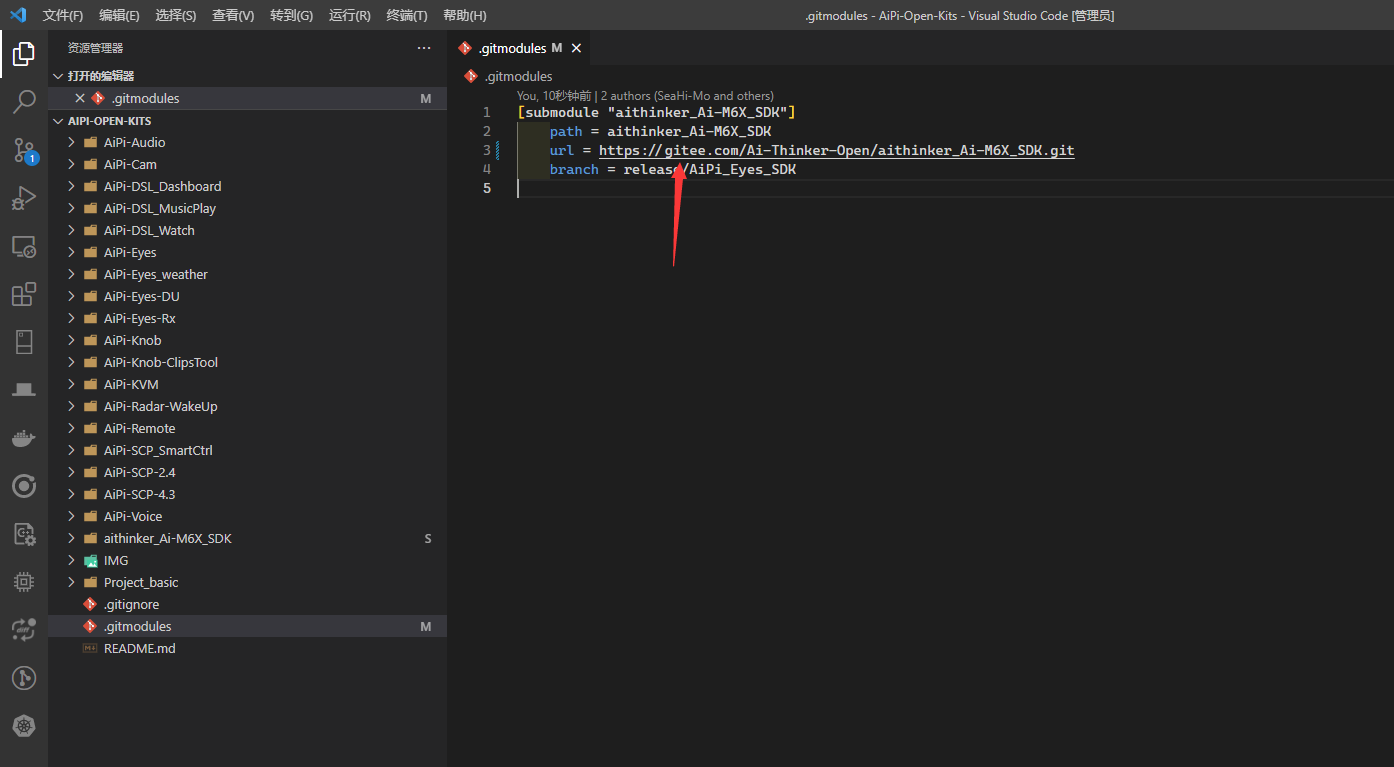Open the Explorer view in activity bar
This screenshot has width=1394, height=767.
(x=24, y=54)
